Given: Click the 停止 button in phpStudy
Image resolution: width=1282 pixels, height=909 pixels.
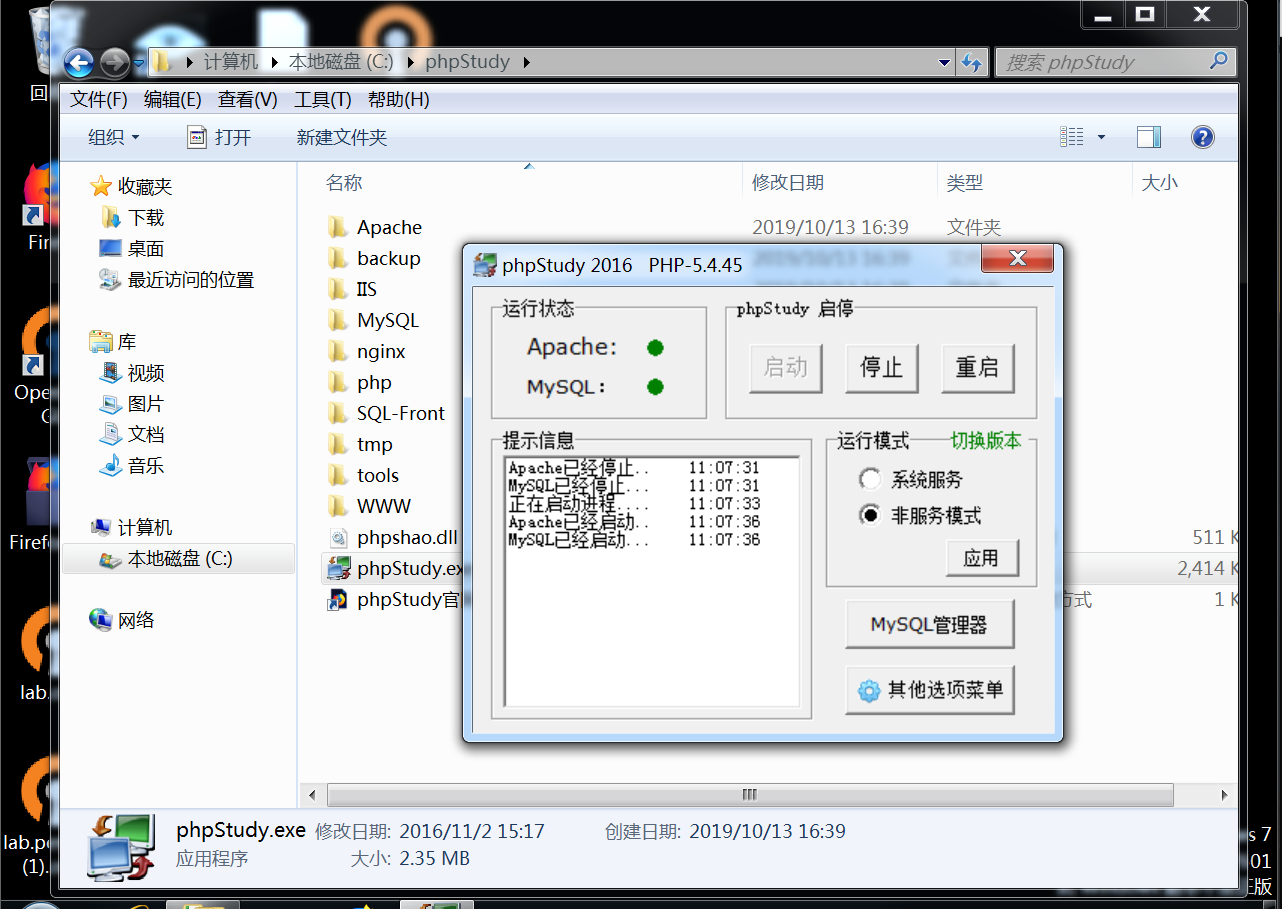Looking at the screenshot, I should (881, 367).
